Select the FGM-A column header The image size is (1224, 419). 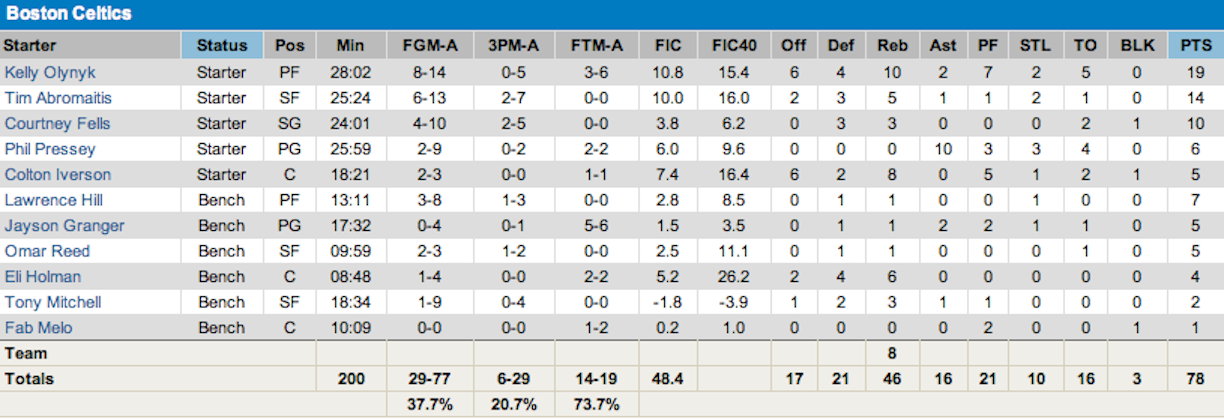coord(429,46)
